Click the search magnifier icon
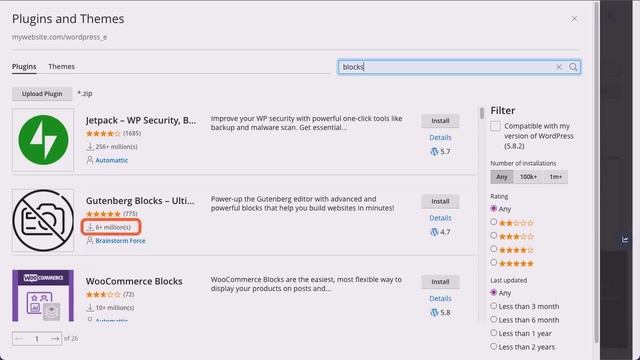The height and width of the screenshot is (360, 640). pyautogui.click(x=573, y=67)
